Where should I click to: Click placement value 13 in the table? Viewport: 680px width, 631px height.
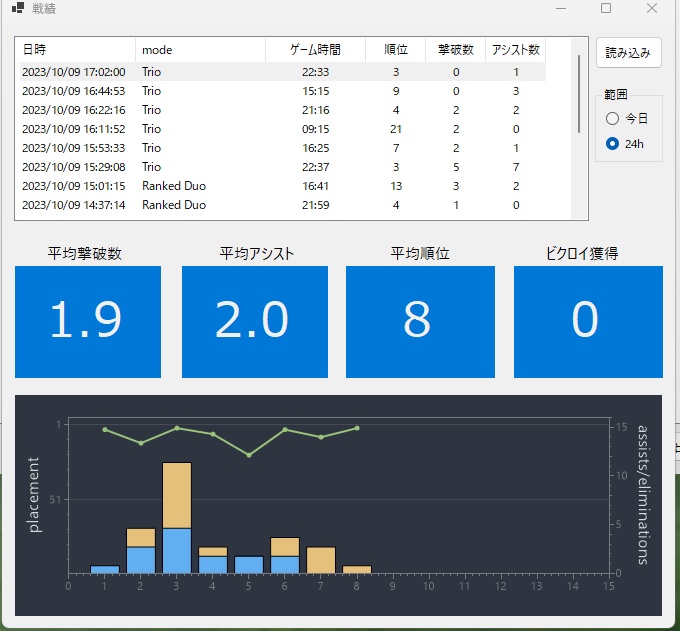click(396, 186)
